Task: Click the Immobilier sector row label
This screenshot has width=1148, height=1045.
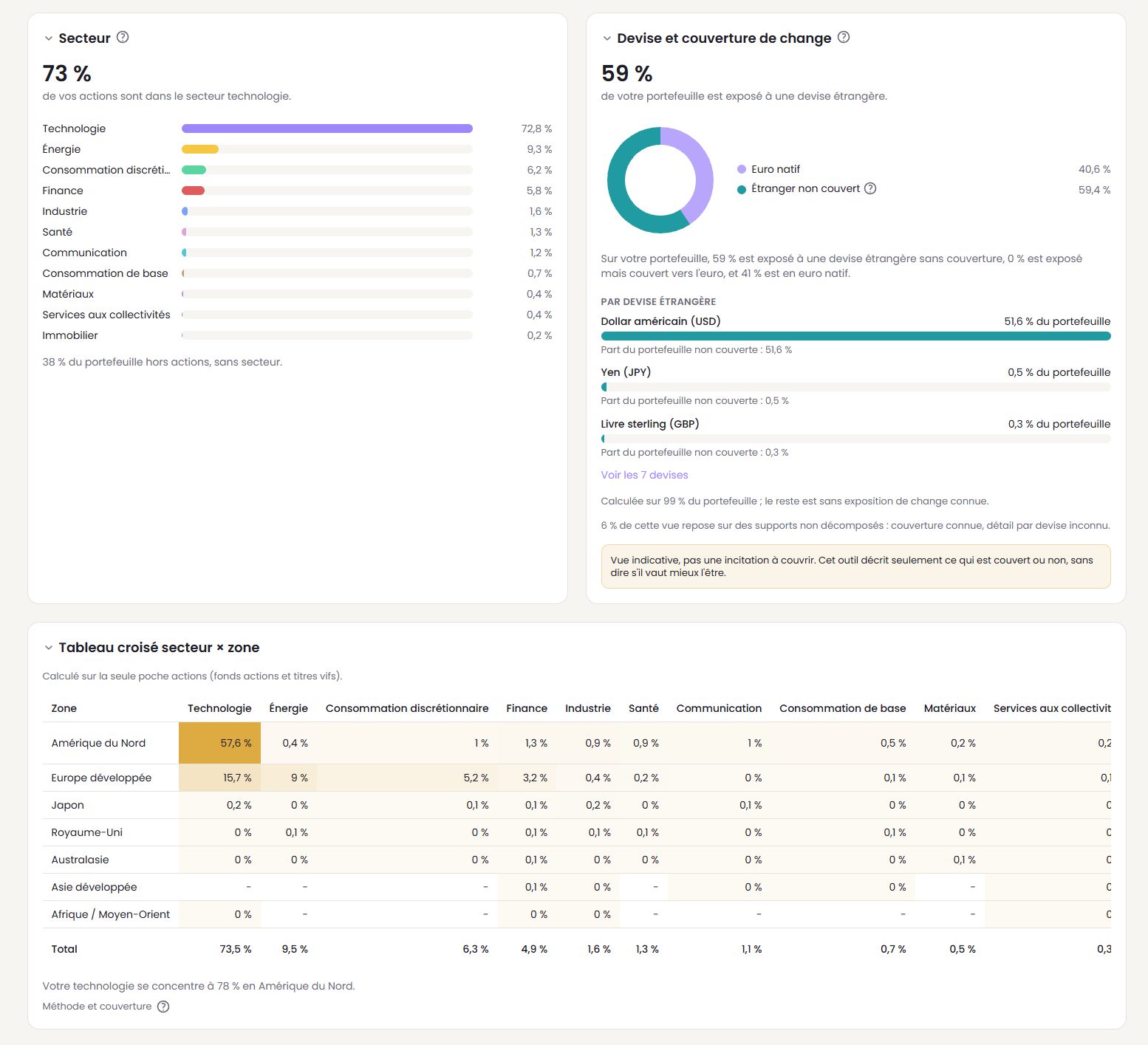Action: 70,335
